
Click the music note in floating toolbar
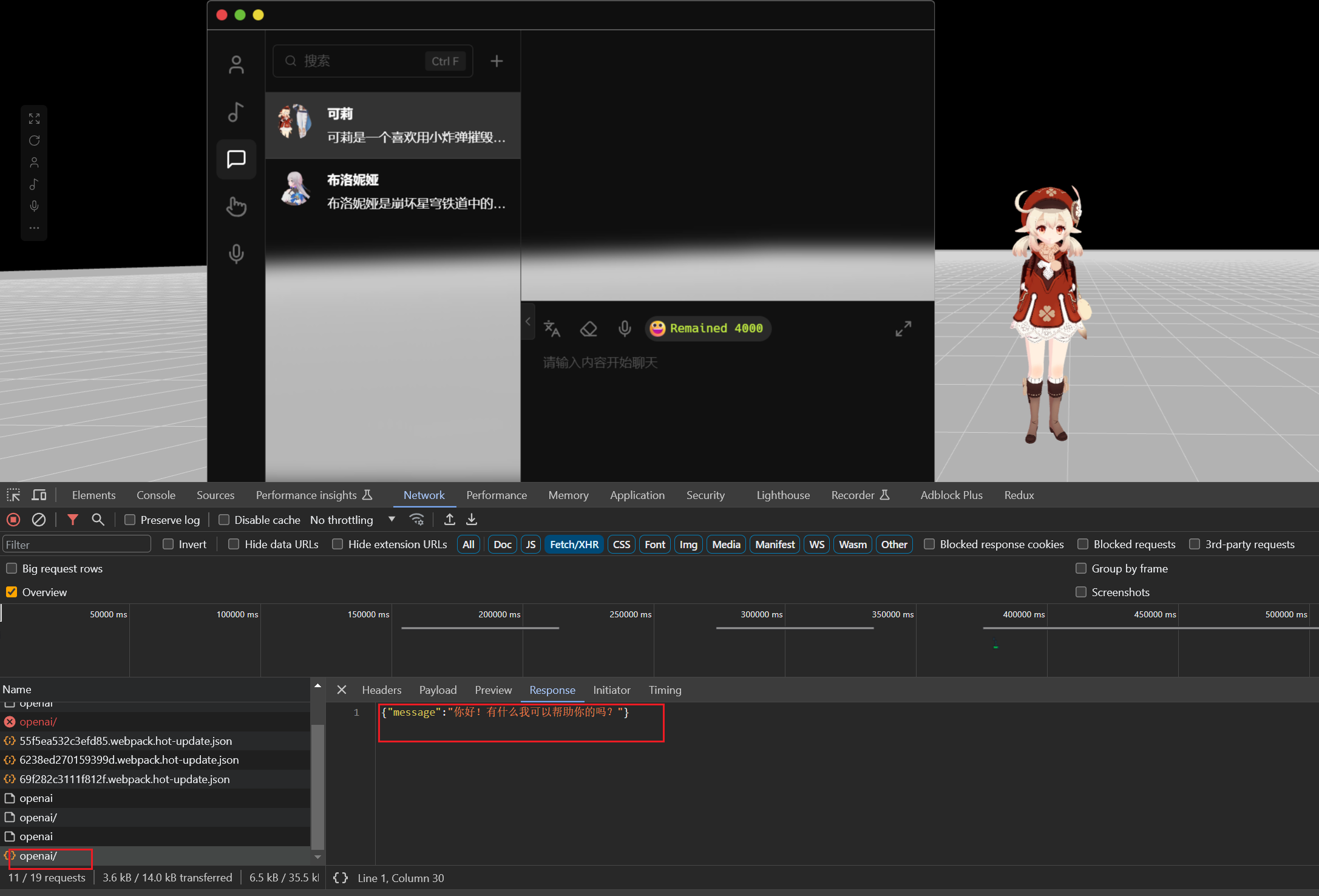coord(34,185)
